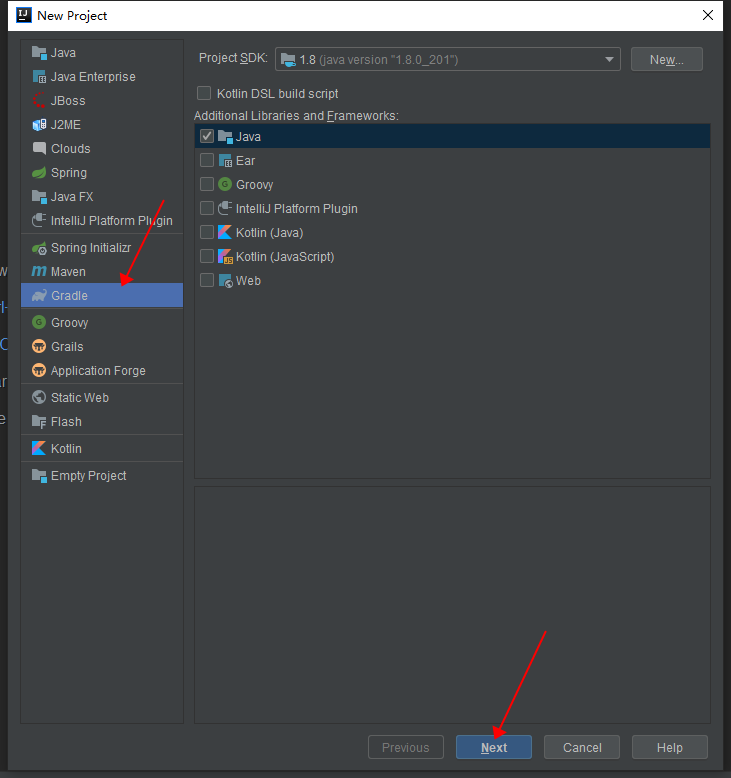Click the Groovy framework green icon
731x778 pixels.
(225, 185)
